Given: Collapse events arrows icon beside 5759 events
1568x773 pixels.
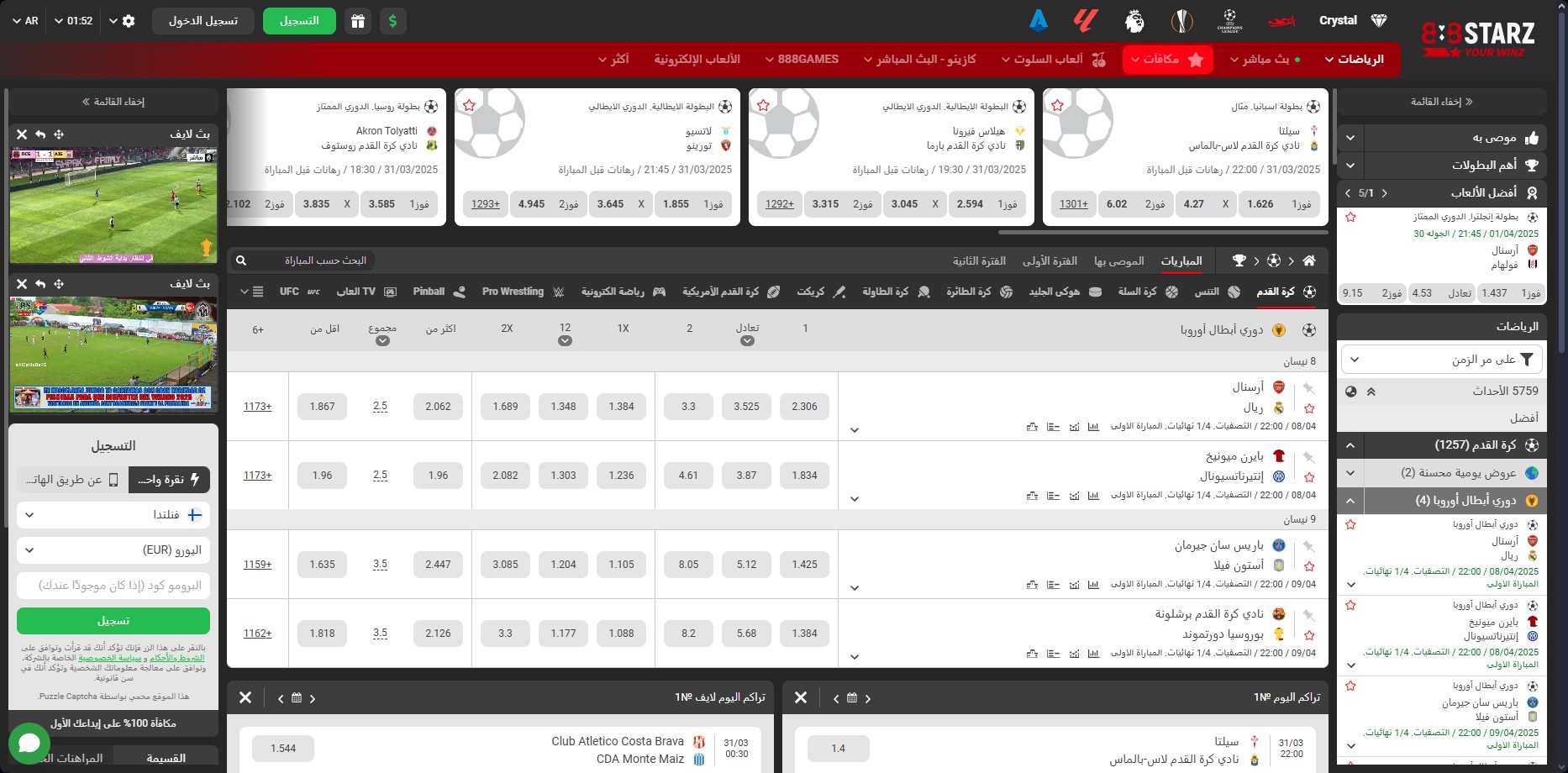Looking at the screenshot, I should (x=1371, y=391).
